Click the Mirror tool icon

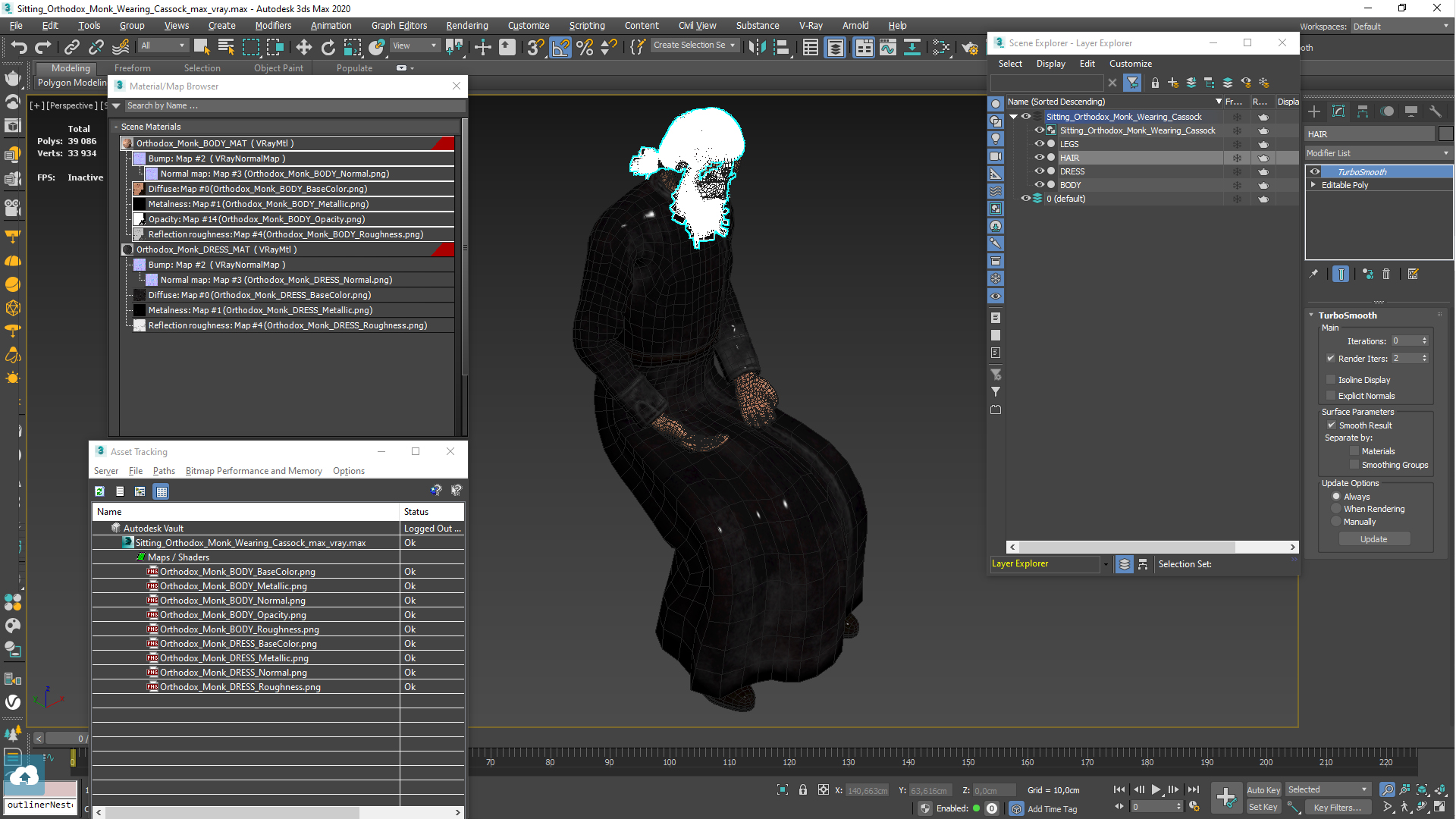coord(757,47)
